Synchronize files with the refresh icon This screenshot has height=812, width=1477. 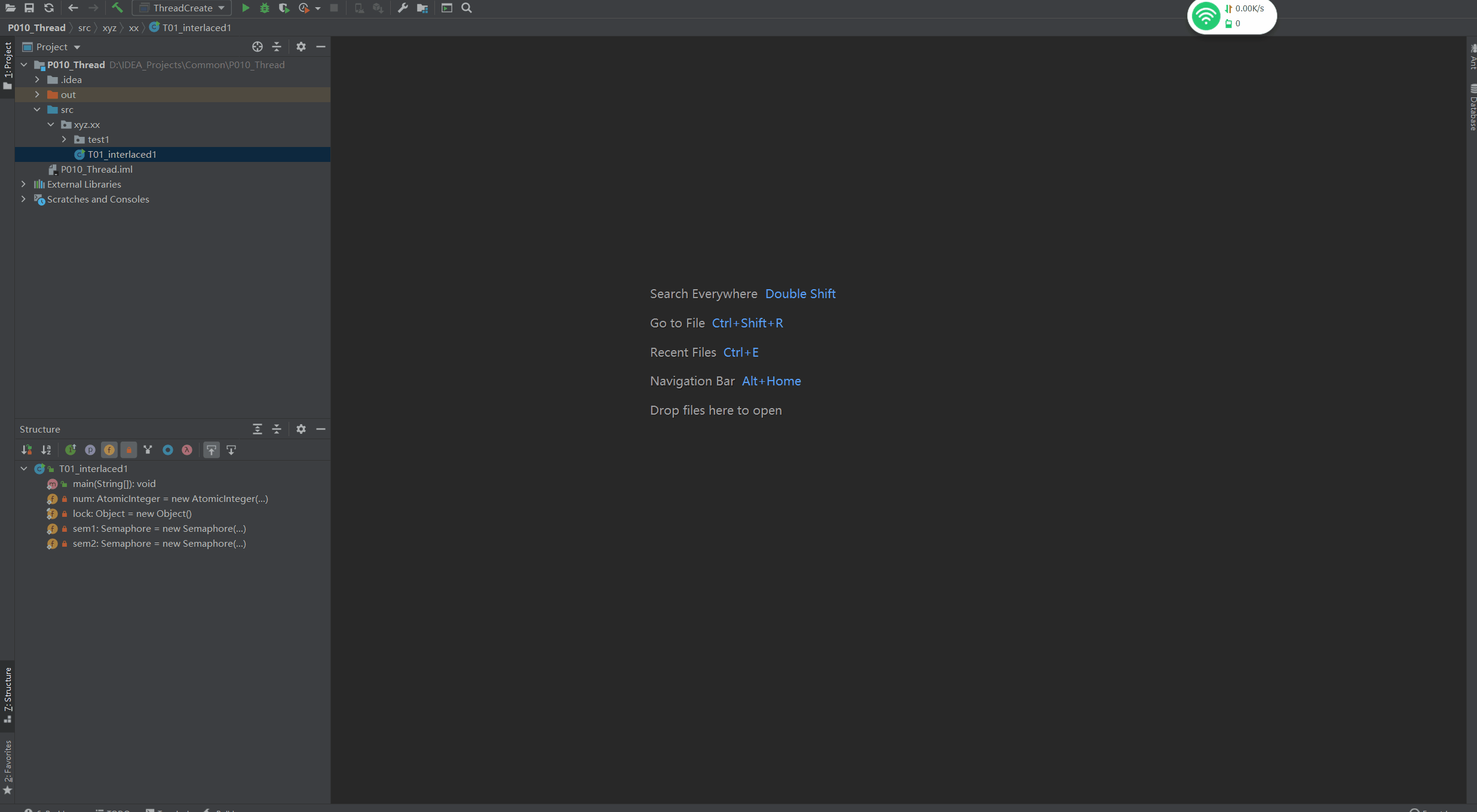point(48,8)
